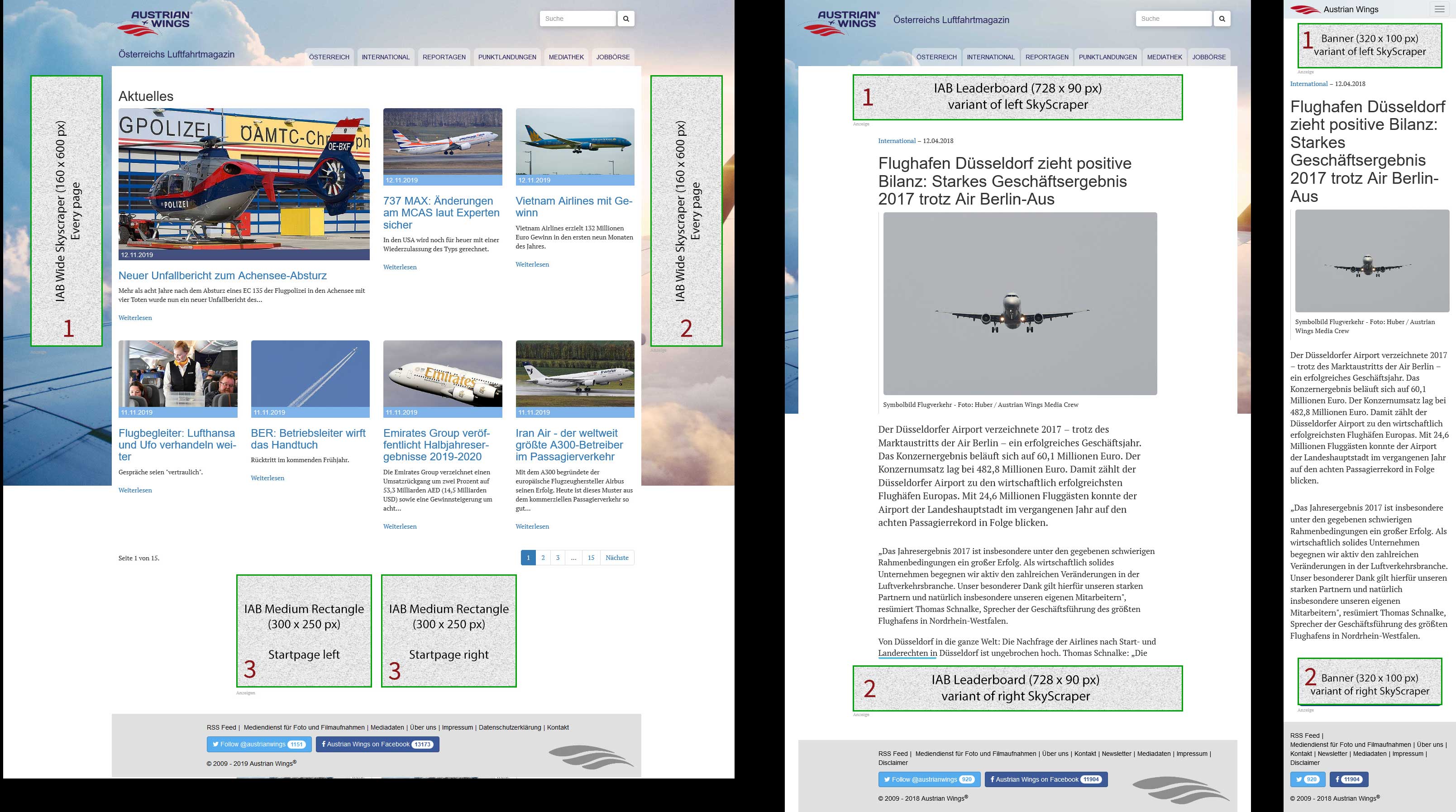Click Weiterlesen under the Iran Air teaser
This screenshot has width=1456, height=812.
coord(532,527)
